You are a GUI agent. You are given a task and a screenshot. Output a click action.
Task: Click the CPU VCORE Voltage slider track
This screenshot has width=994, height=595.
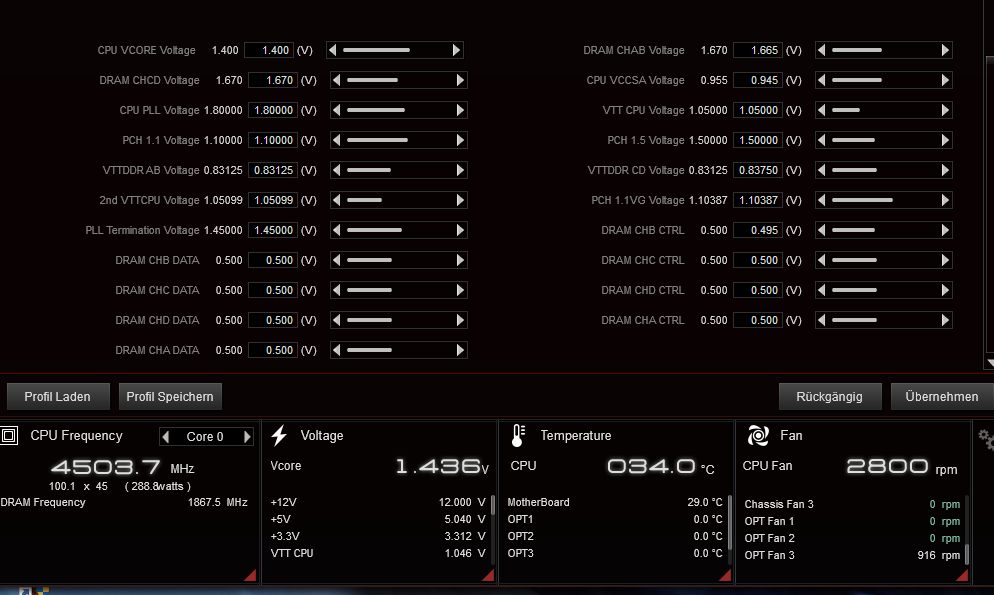[x=394, y=50]
